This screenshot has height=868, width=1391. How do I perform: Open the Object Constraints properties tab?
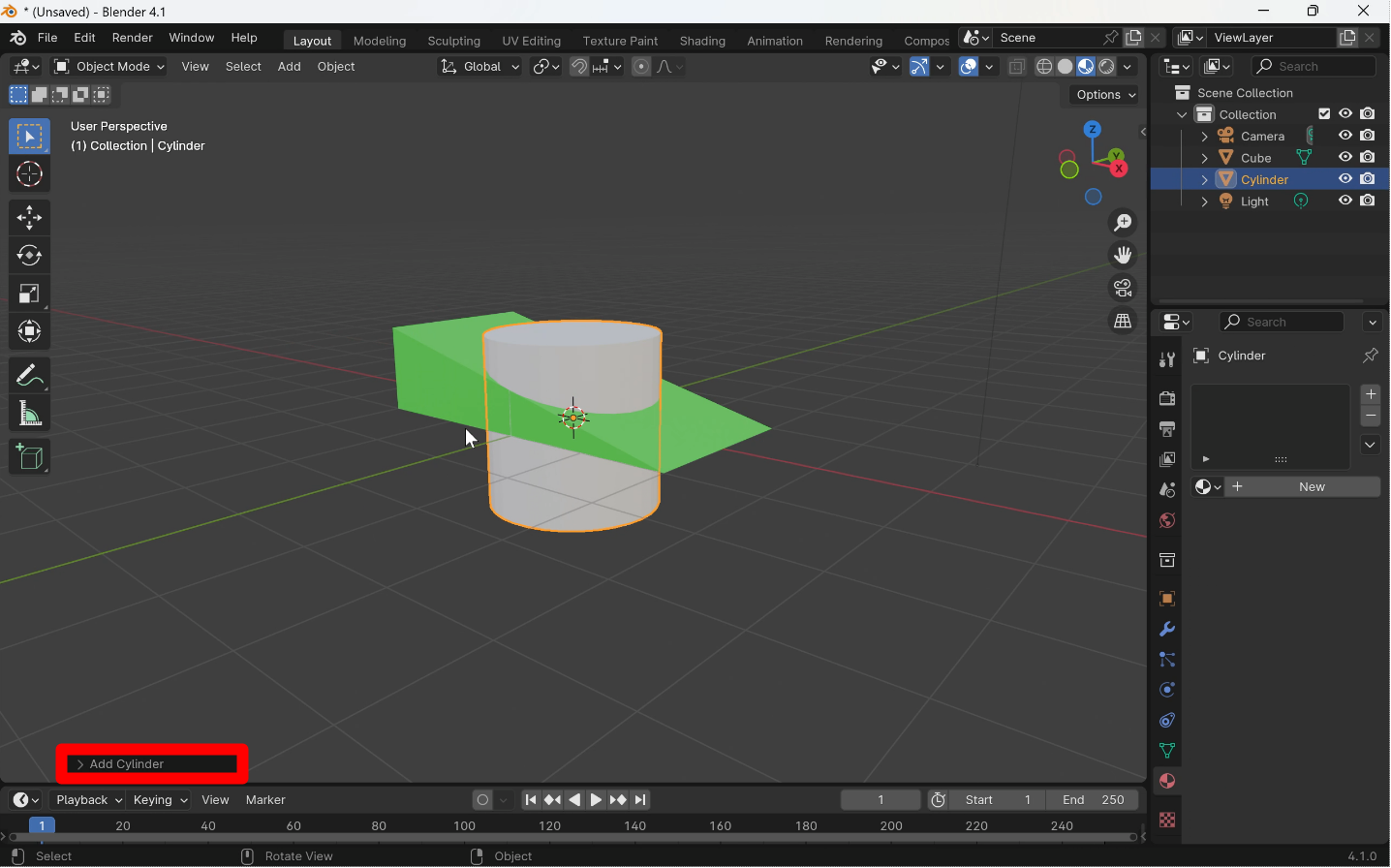(x=1167, y=721)
